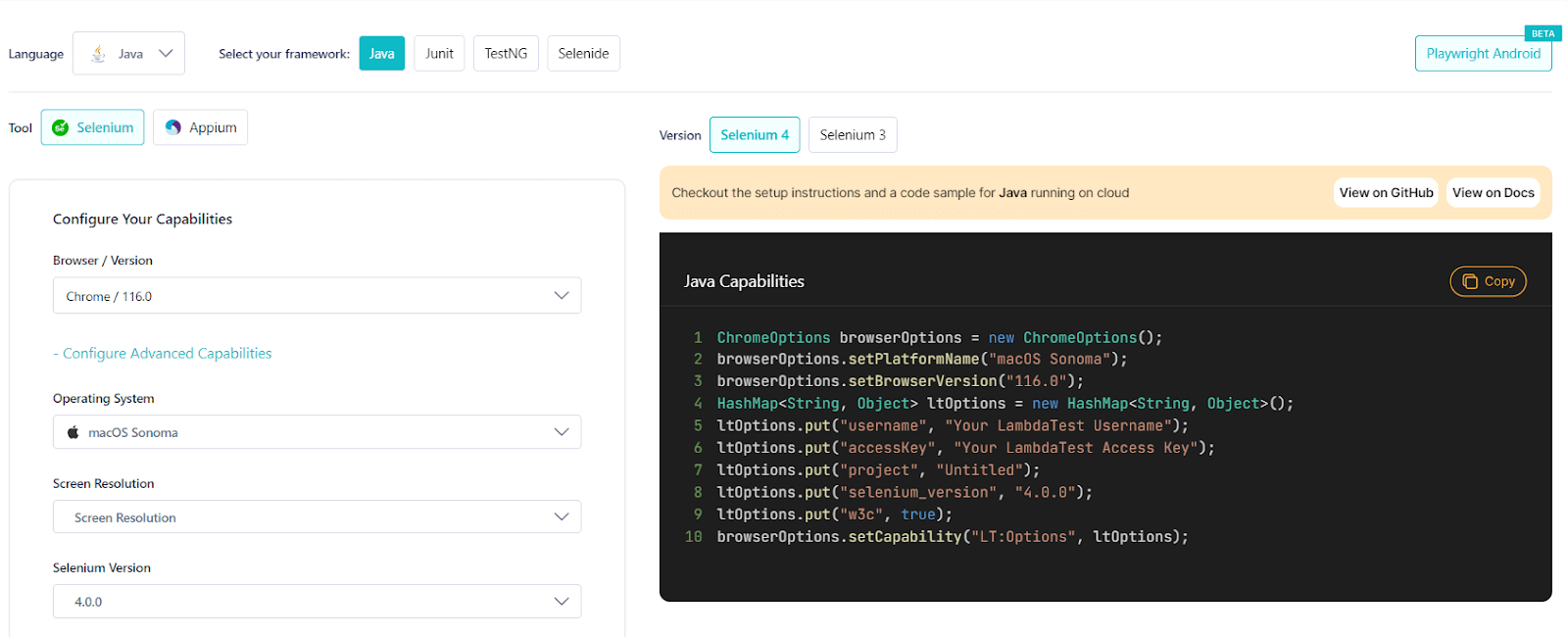Expand the Browser / Version dropdown chevron
The width and height of the screenshot is (1568, 637).
click(x=562, y=296)
